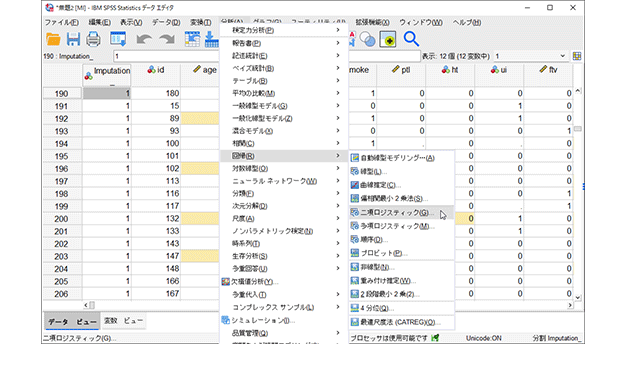This screenshot has height=380, width=630.
Task: Open the 変換(T) menu
Action: tap(200, 22)
